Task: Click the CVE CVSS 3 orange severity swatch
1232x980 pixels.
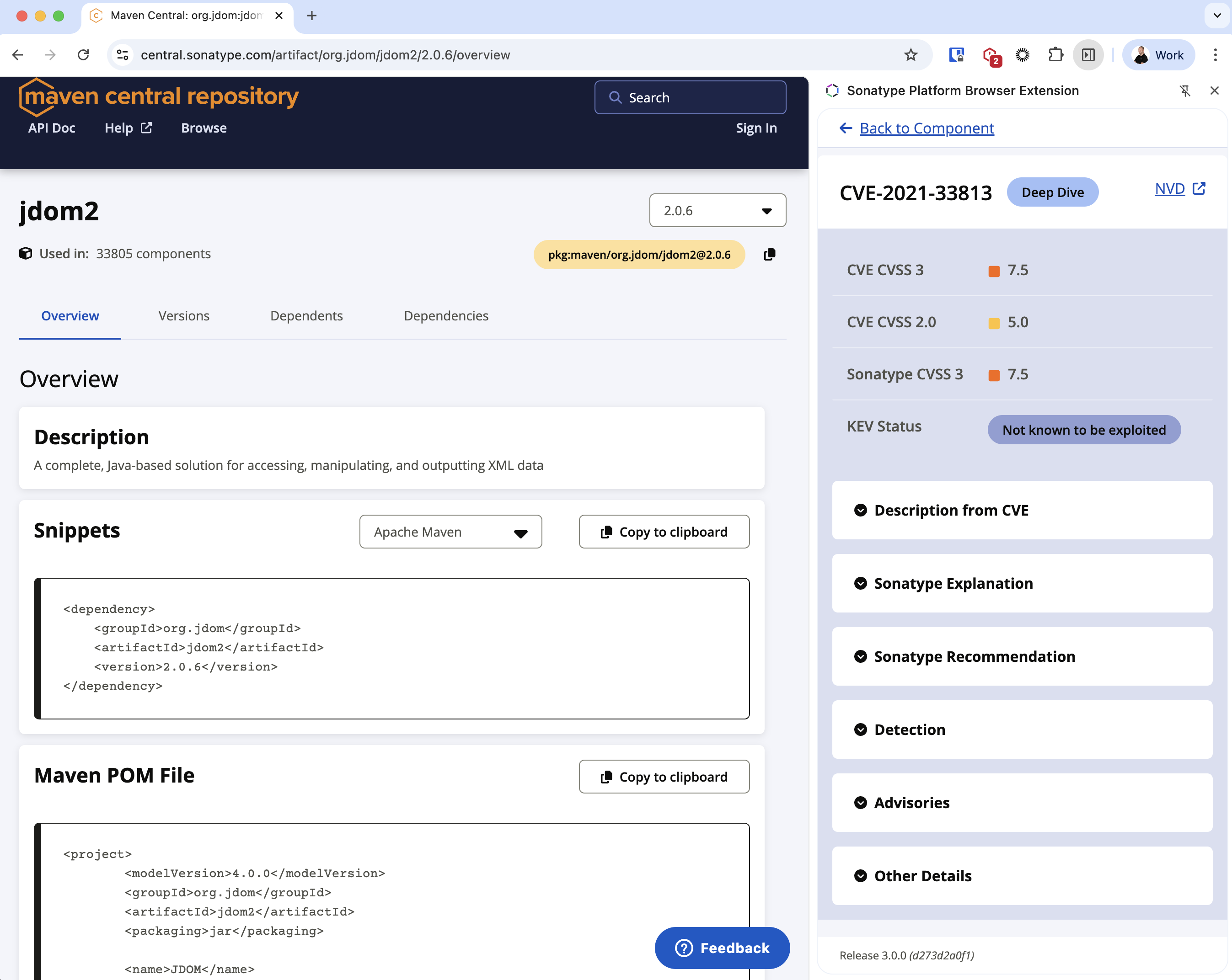Action: tap(994, 271)
